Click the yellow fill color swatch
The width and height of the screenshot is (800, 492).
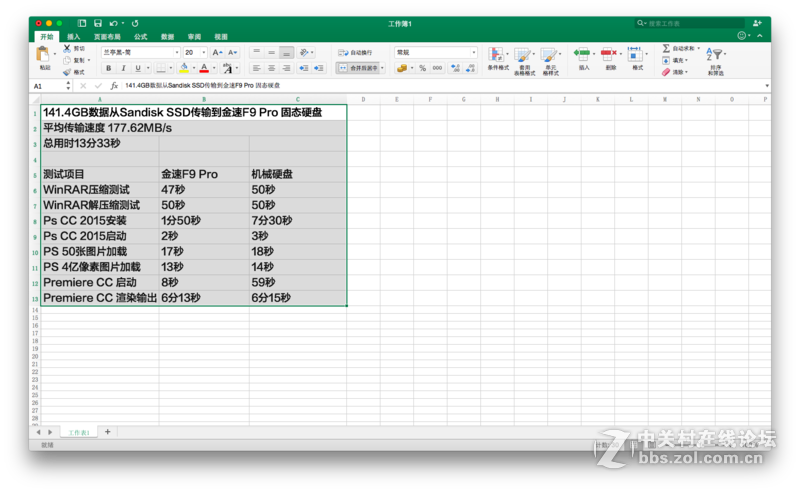pos(184,68)
